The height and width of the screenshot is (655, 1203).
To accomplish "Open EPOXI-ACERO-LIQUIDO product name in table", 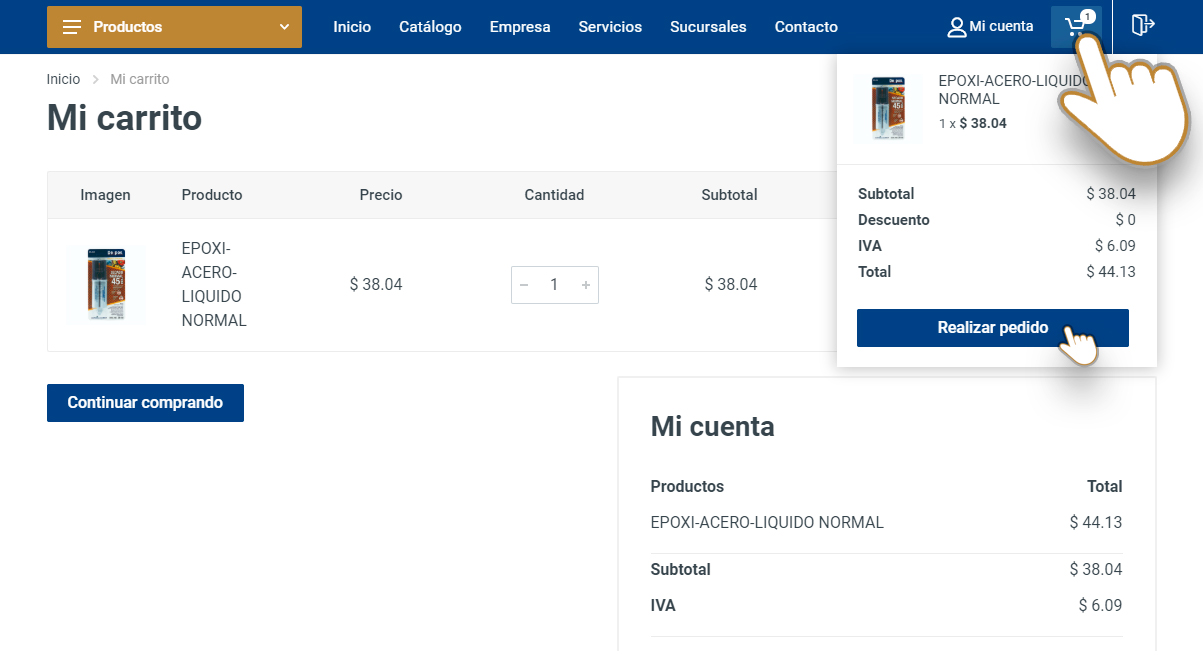I will point(214,285).
